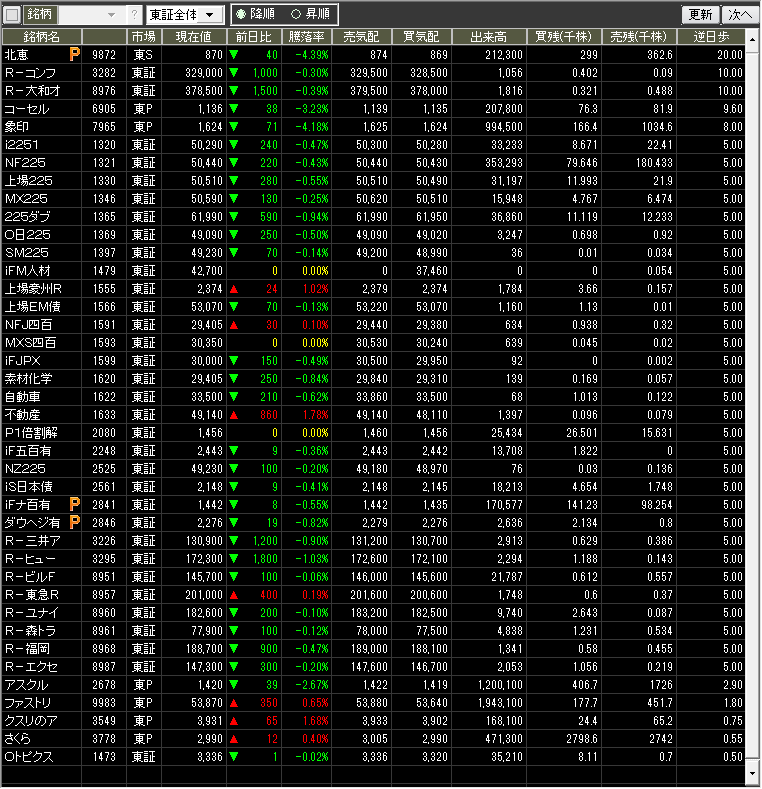Click the orange P icon on ダウヘジ有 row
This screenshot has height=789, width=762.
point(75,523)
